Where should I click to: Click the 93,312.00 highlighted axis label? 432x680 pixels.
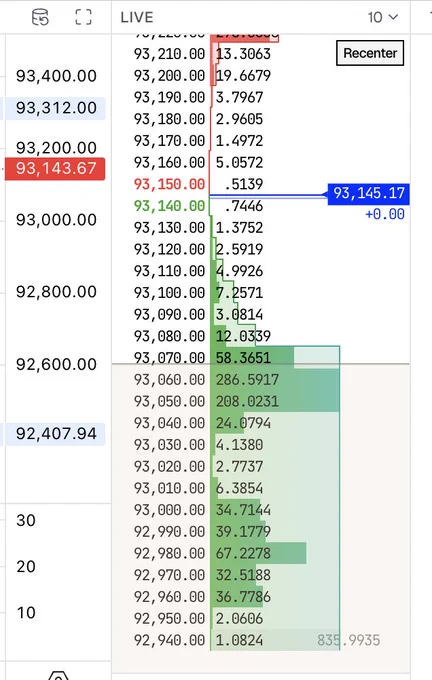(55, 108)
